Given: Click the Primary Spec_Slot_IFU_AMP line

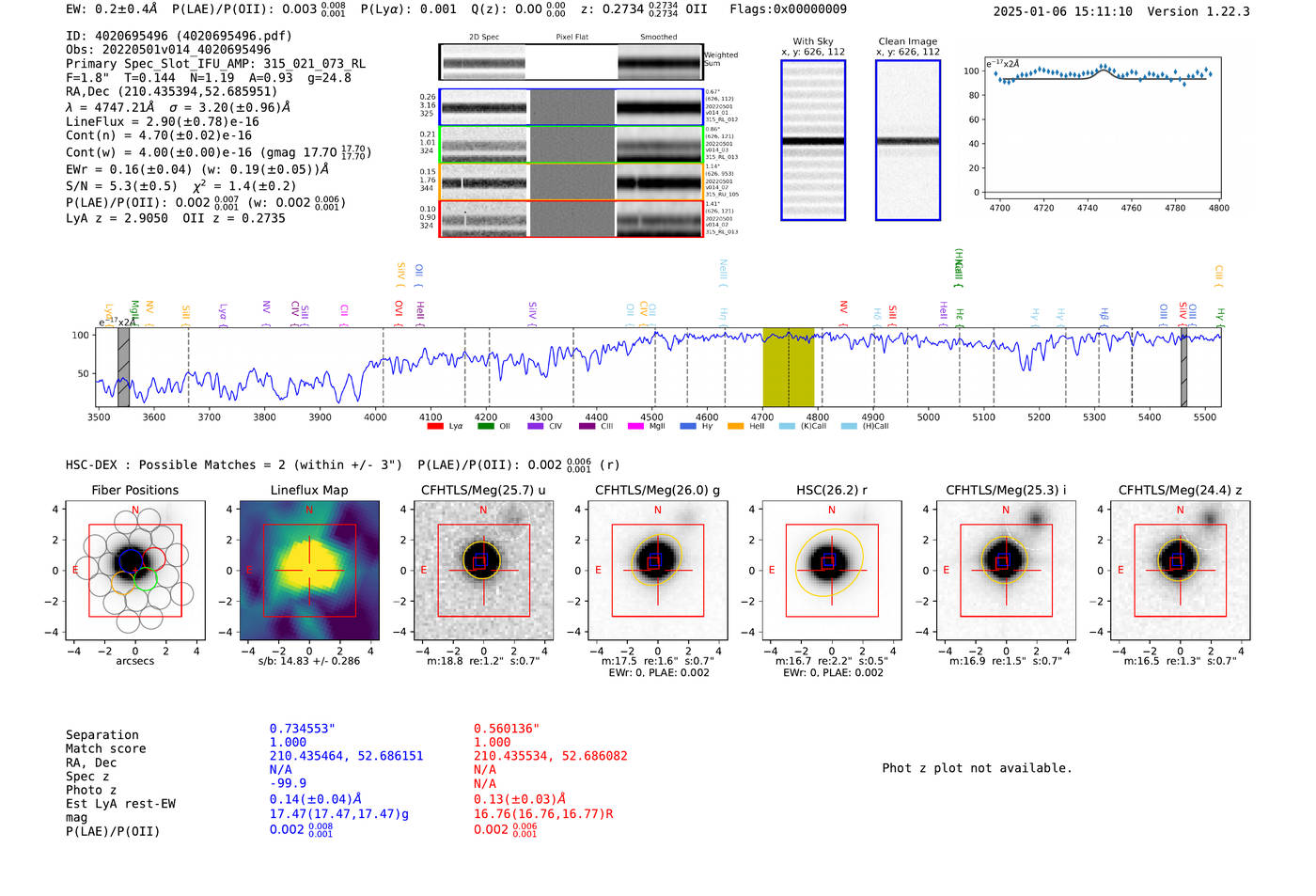Looking at the screenshot, I should [x=216, y=64].
